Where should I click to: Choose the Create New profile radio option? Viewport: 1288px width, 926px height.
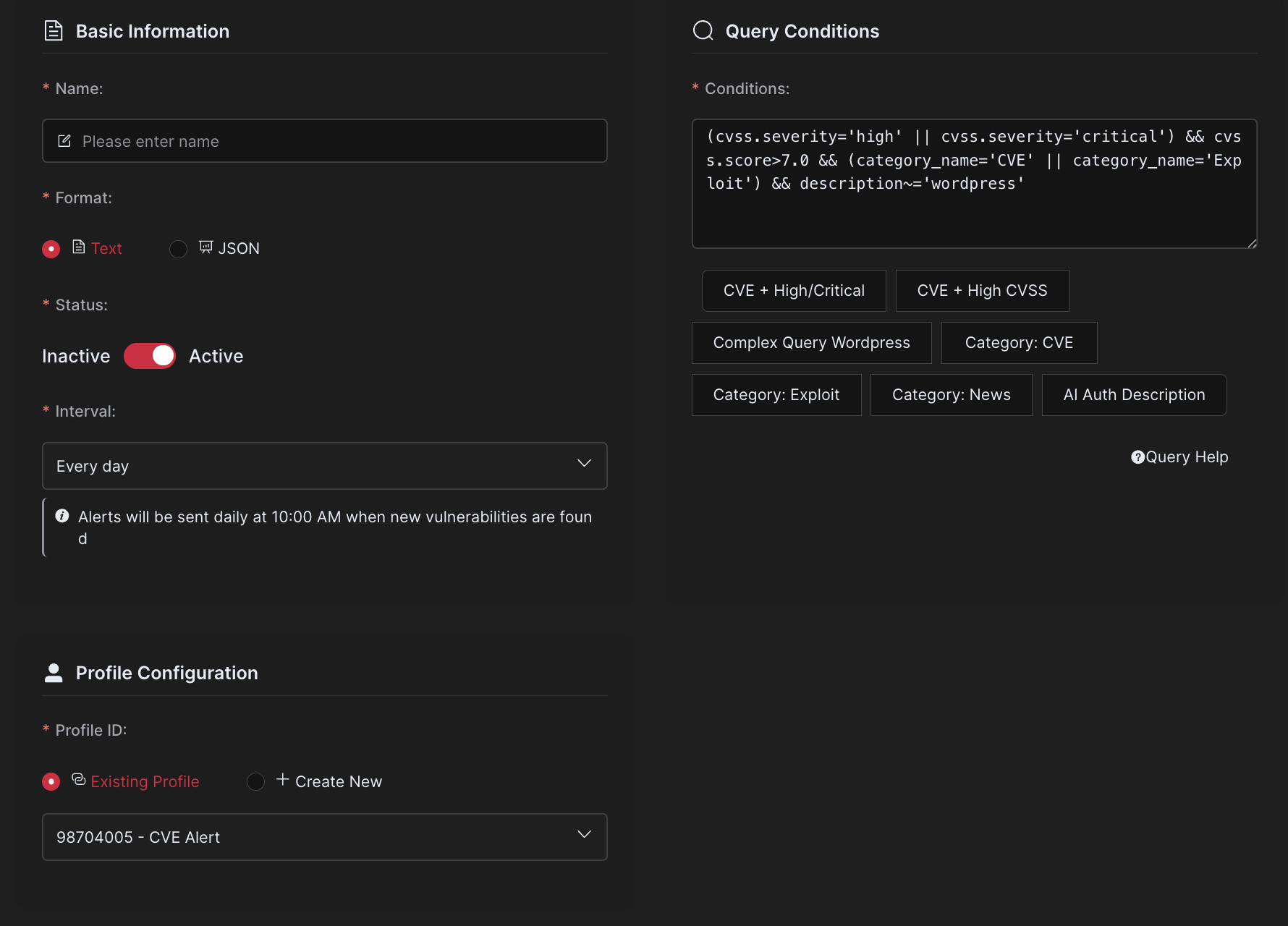click(255, 782)
